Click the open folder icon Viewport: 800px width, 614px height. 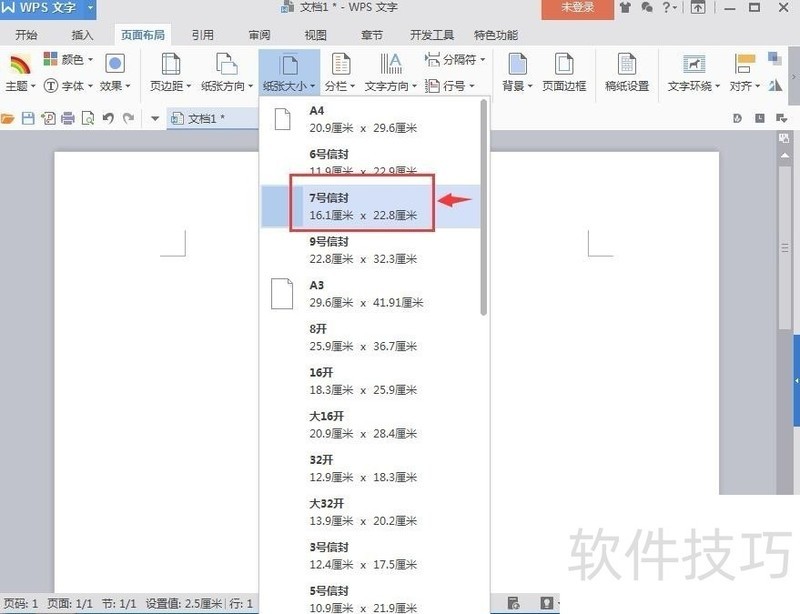(x=8, y=119)
